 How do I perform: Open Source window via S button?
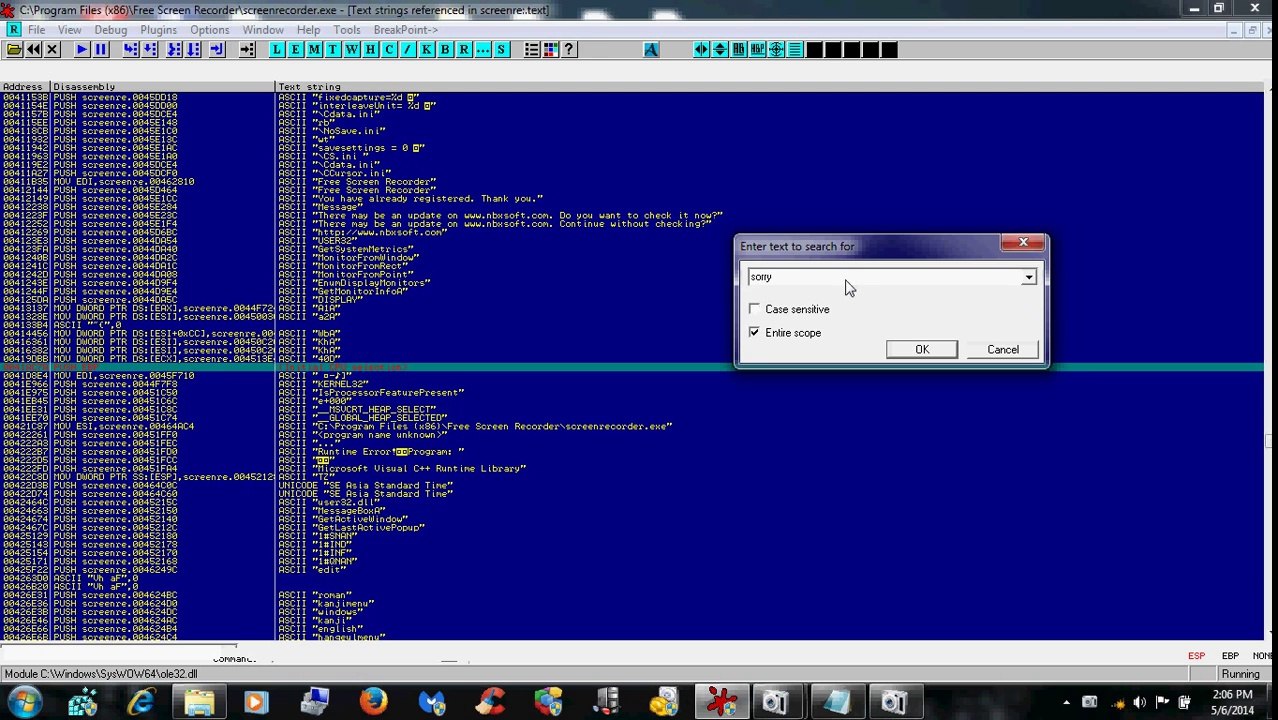click(x=502, y=50)
